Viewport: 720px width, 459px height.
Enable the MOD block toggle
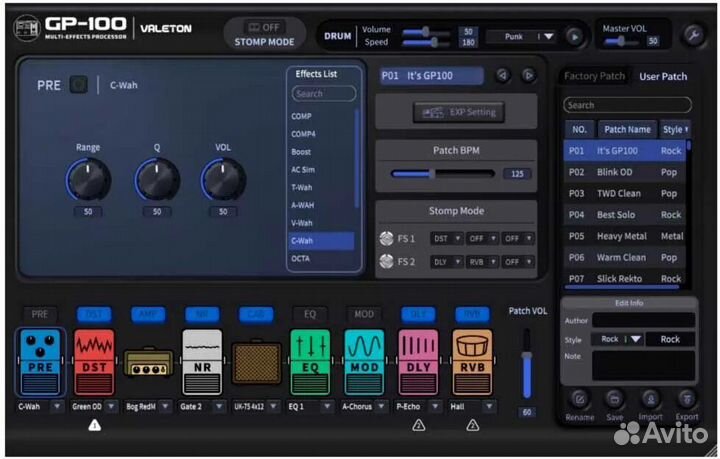click(x=364, y=314)
